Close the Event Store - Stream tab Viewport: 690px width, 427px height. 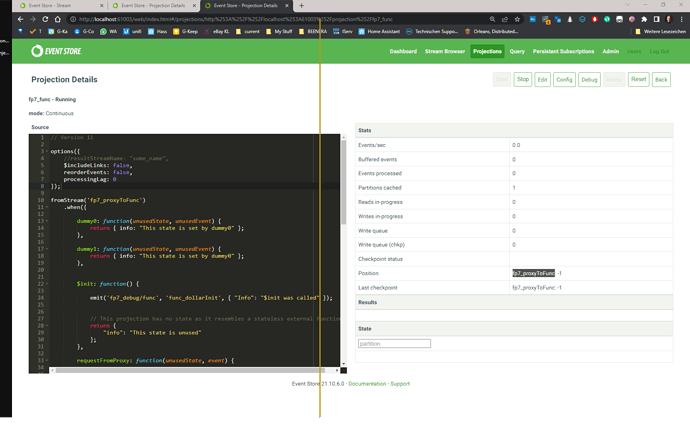tap(102, 6)
